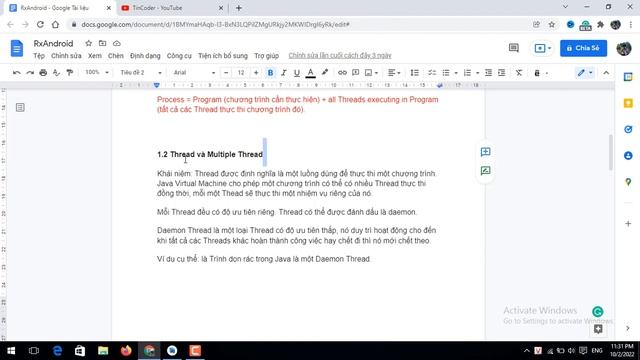Add a comment from toolbar icon

click(x=356, y=73)
